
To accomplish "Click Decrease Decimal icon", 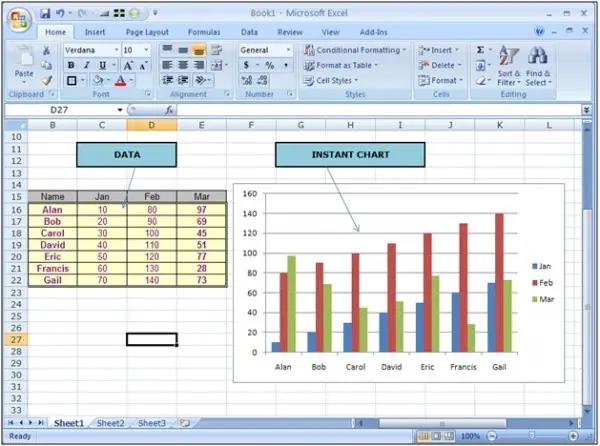I will pos(262,80).
